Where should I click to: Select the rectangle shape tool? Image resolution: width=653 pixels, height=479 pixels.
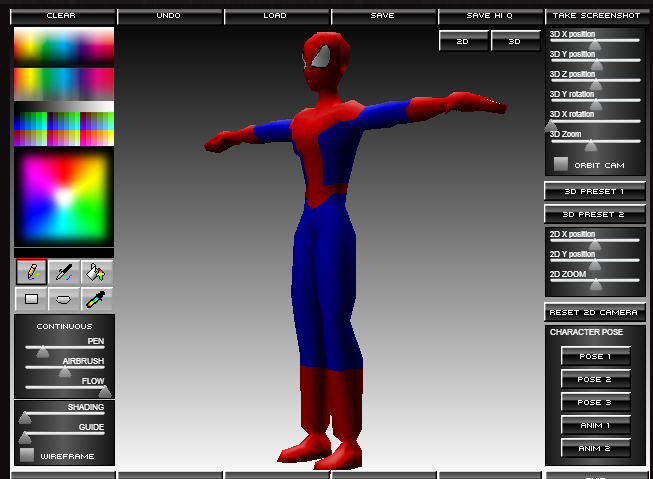32,299
